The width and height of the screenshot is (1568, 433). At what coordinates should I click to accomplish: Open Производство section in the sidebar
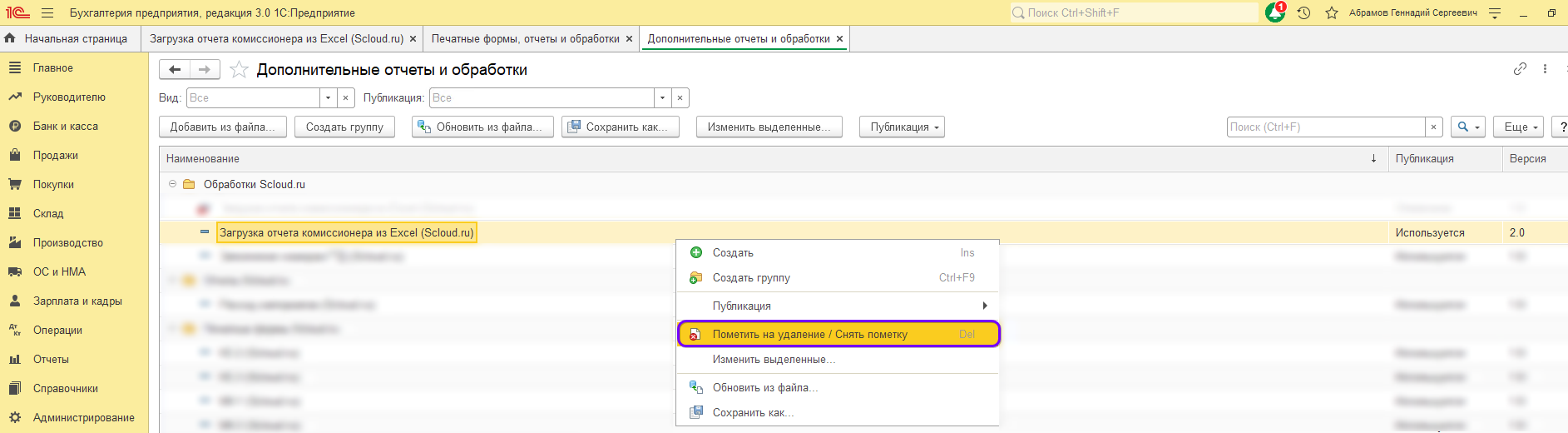tap(74, 242)
